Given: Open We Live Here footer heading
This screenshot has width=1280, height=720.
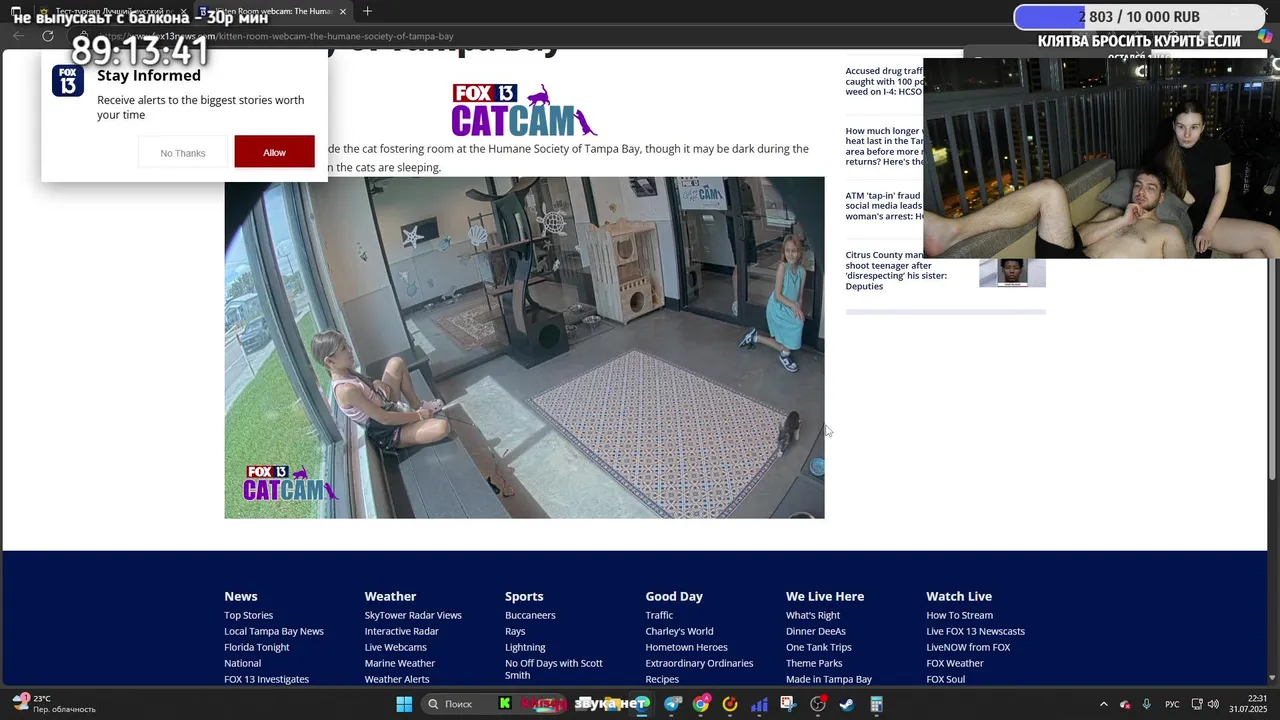Looking at the screenshot, I should coord(825,596).
